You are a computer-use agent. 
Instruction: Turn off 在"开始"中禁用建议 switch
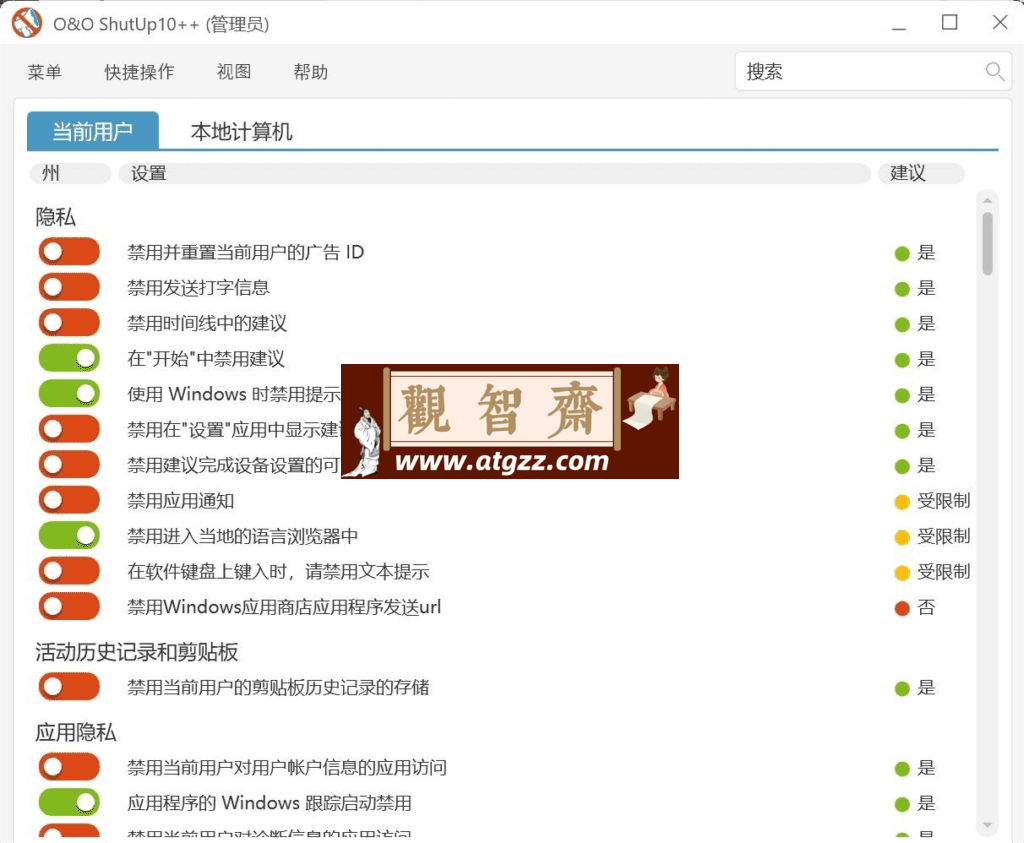pyautogui.click(x=69, y=358)
